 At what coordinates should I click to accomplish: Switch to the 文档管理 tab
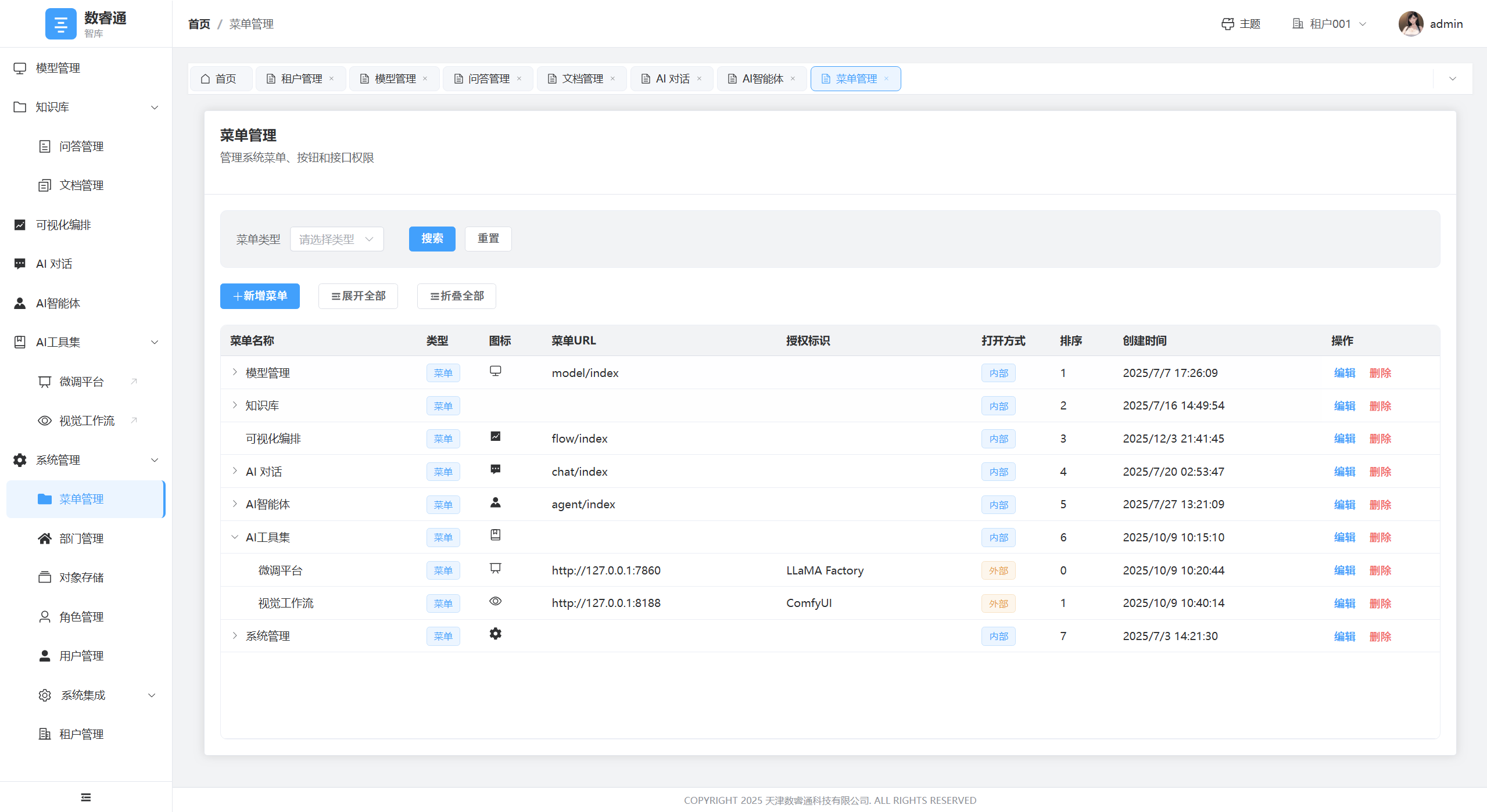pos(582,79)
